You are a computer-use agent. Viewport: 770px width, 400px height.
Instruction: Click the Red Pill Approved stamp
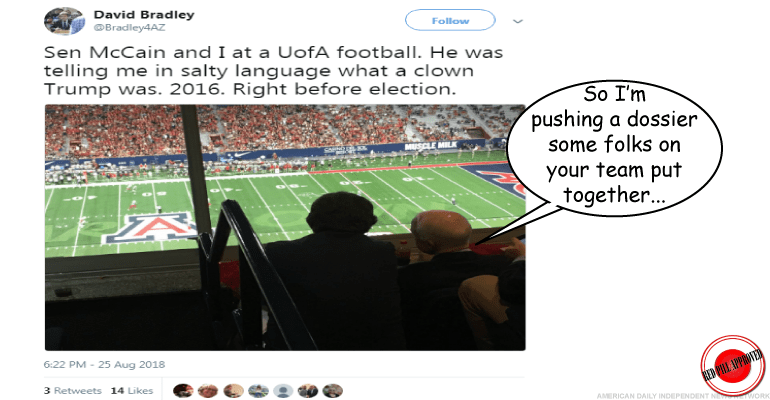(732, 365)
